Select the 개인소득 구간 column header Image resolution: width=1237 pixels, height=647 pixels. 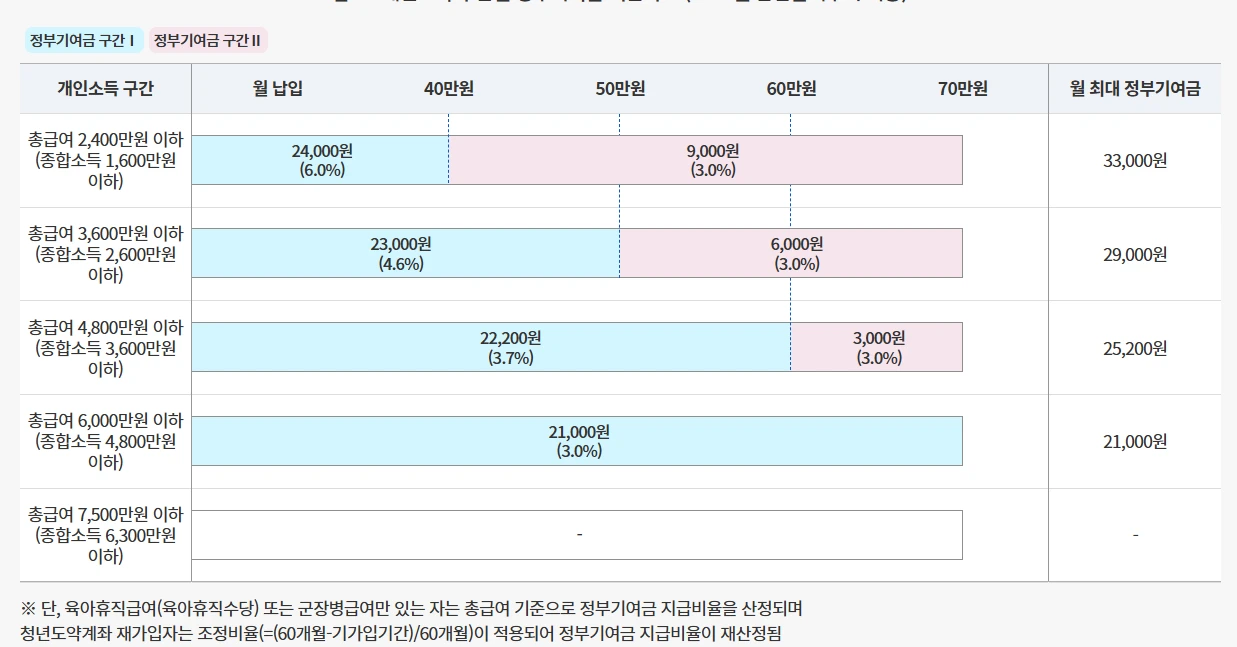point(106,89)
